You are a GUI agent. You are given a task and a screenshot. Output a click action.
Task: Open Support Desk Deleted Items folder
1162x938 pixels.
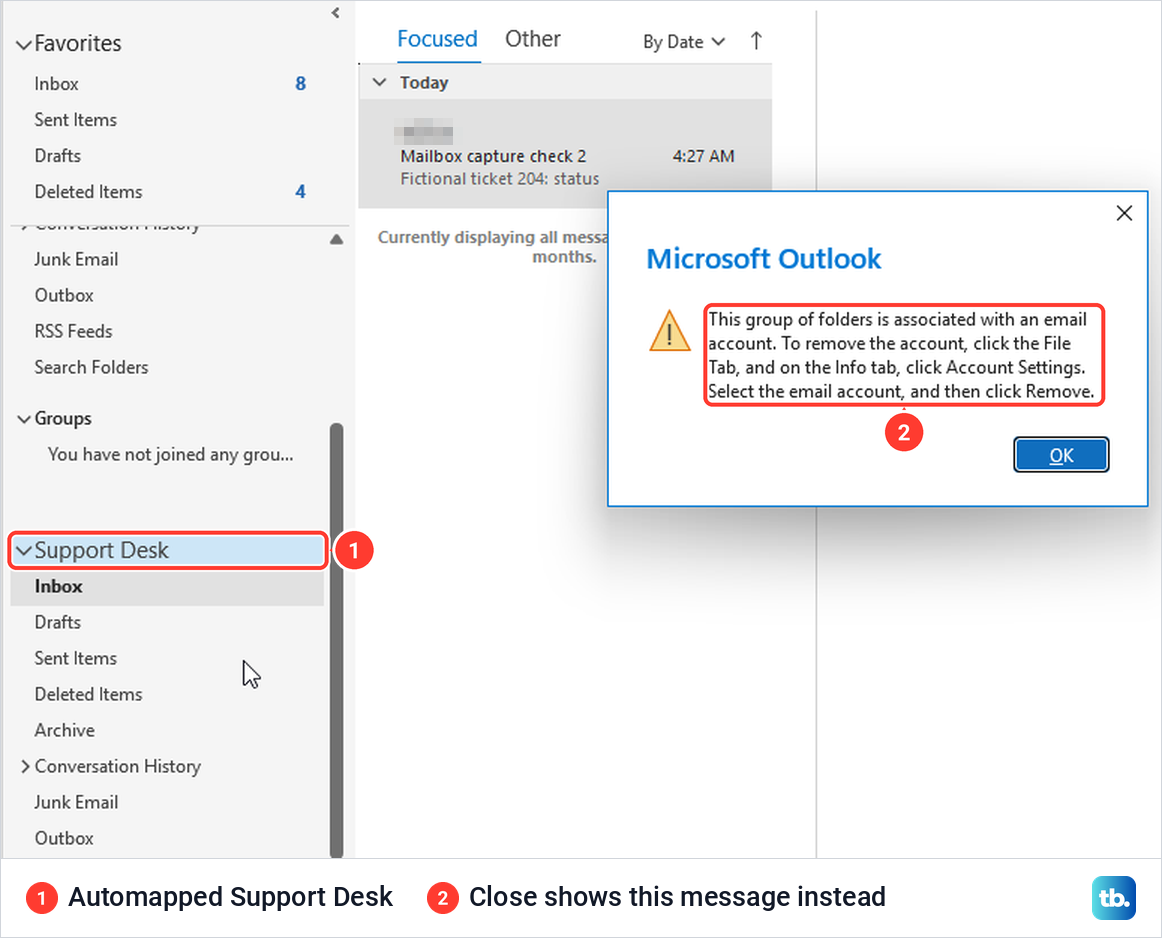(x=88, y=694)
